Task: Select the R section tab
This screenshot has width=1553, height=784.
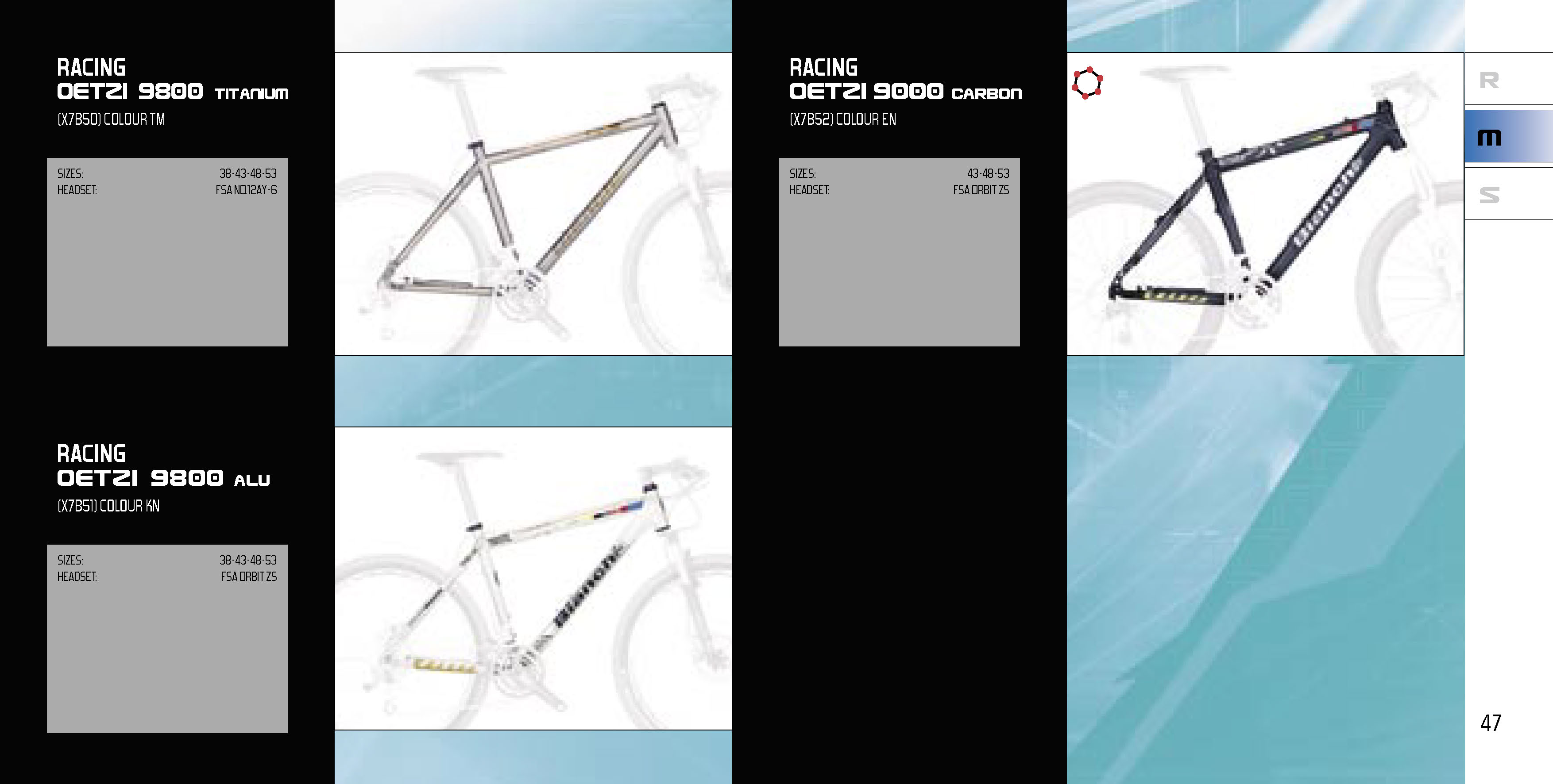Action: (x=1508, y=81)
